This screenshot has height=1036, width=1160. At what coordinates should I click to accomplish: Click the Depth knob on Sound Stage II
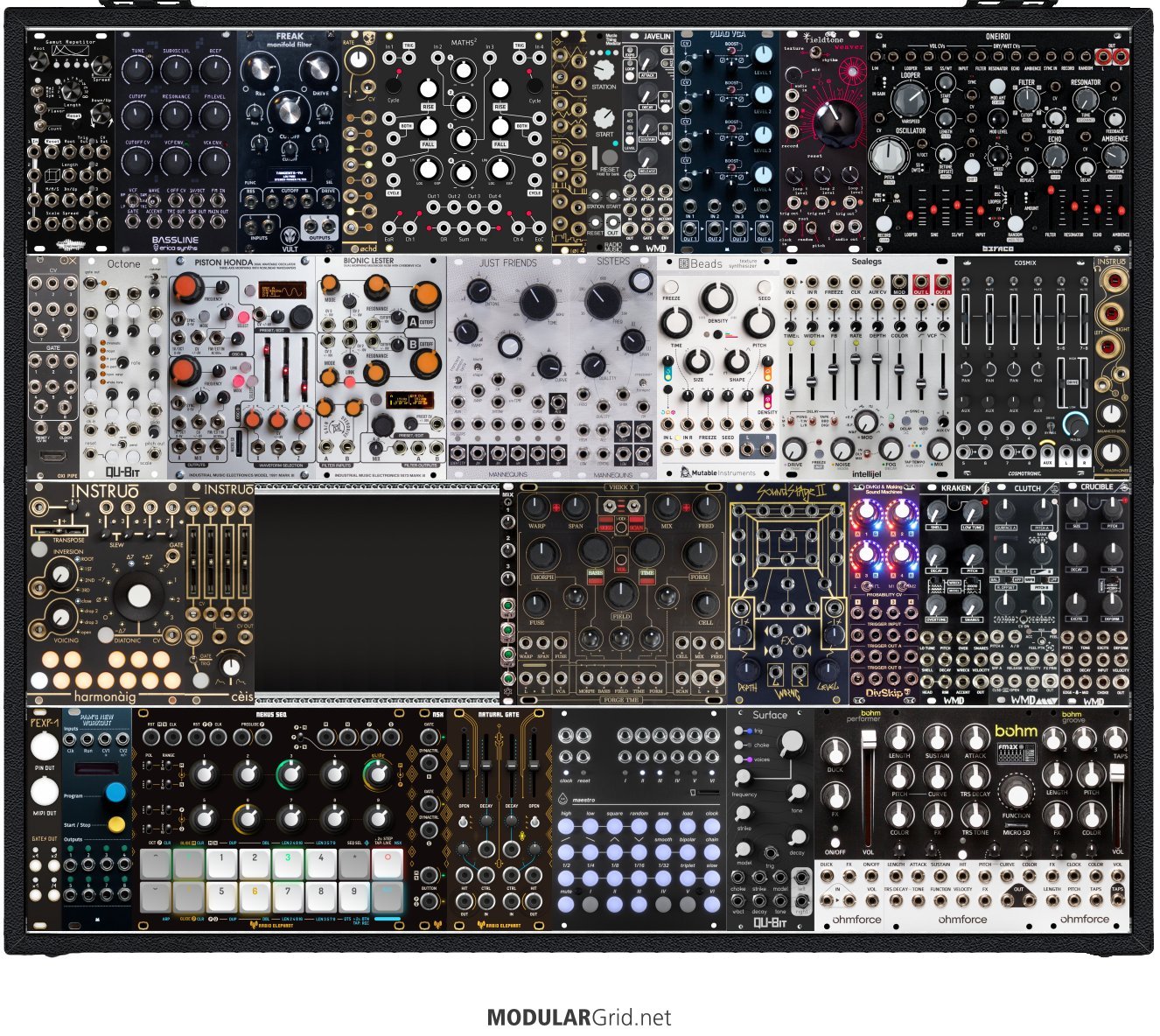point(748,668)
